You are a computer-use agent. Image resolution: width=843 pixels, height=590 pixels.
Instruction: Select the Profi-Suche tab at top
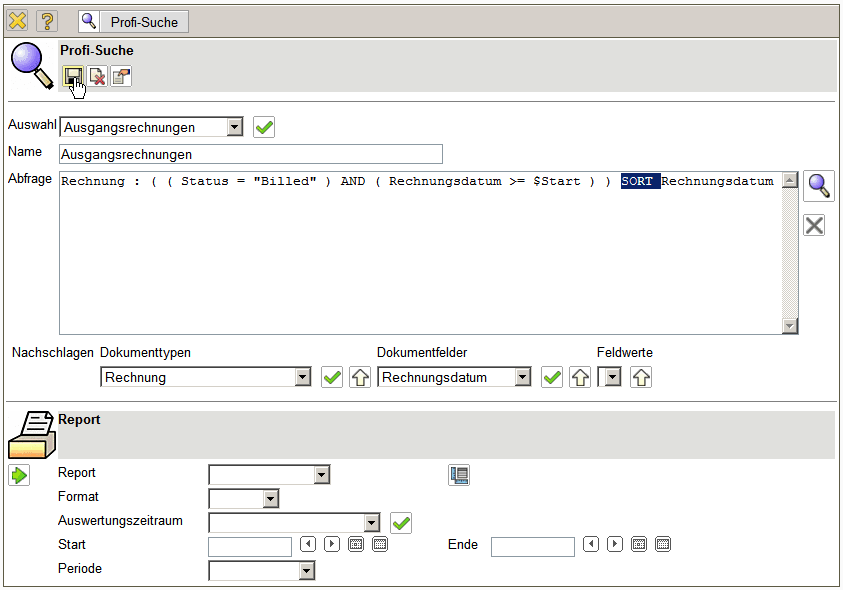click(x=133, y=21)
